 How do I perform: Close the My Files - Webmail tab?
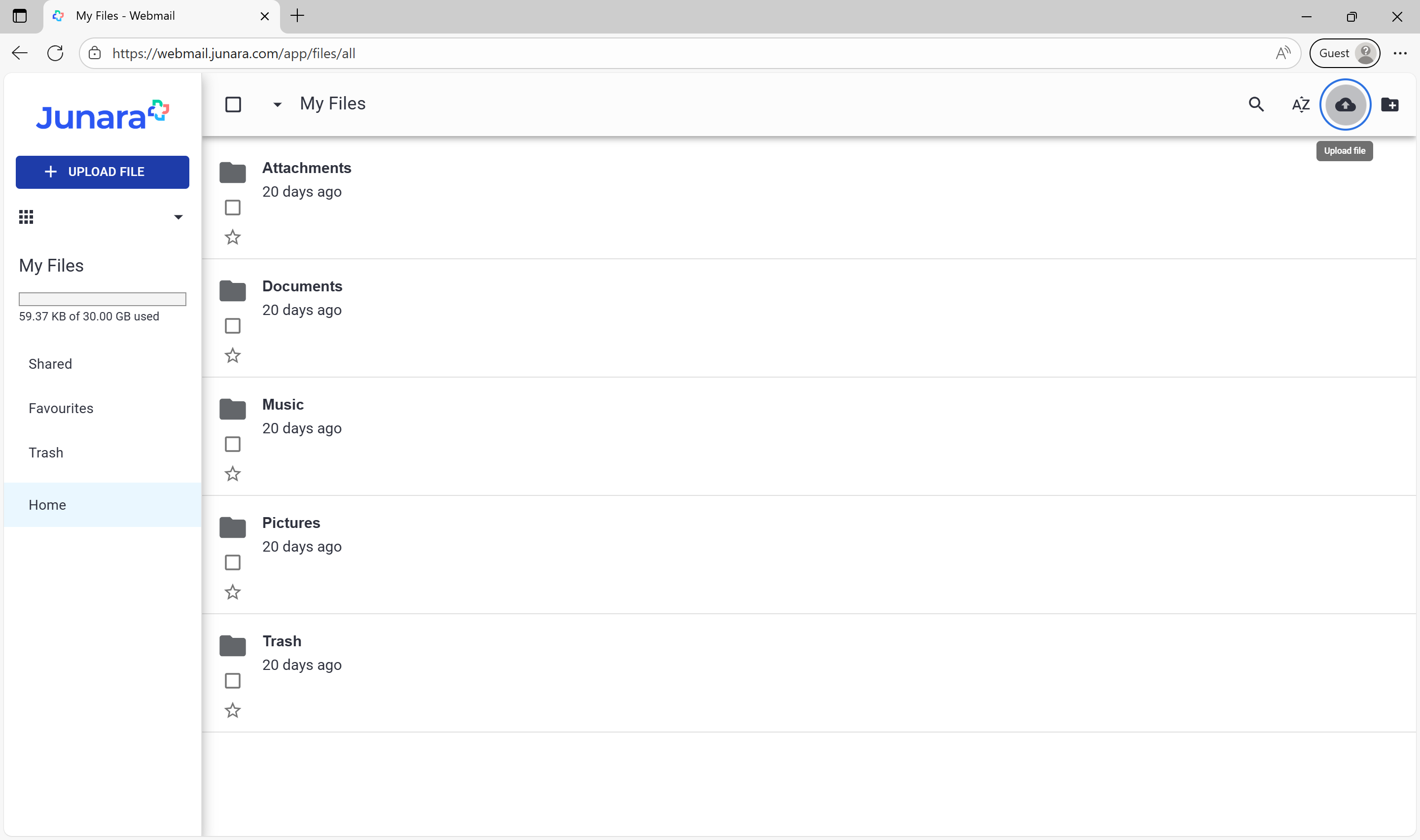264,16
